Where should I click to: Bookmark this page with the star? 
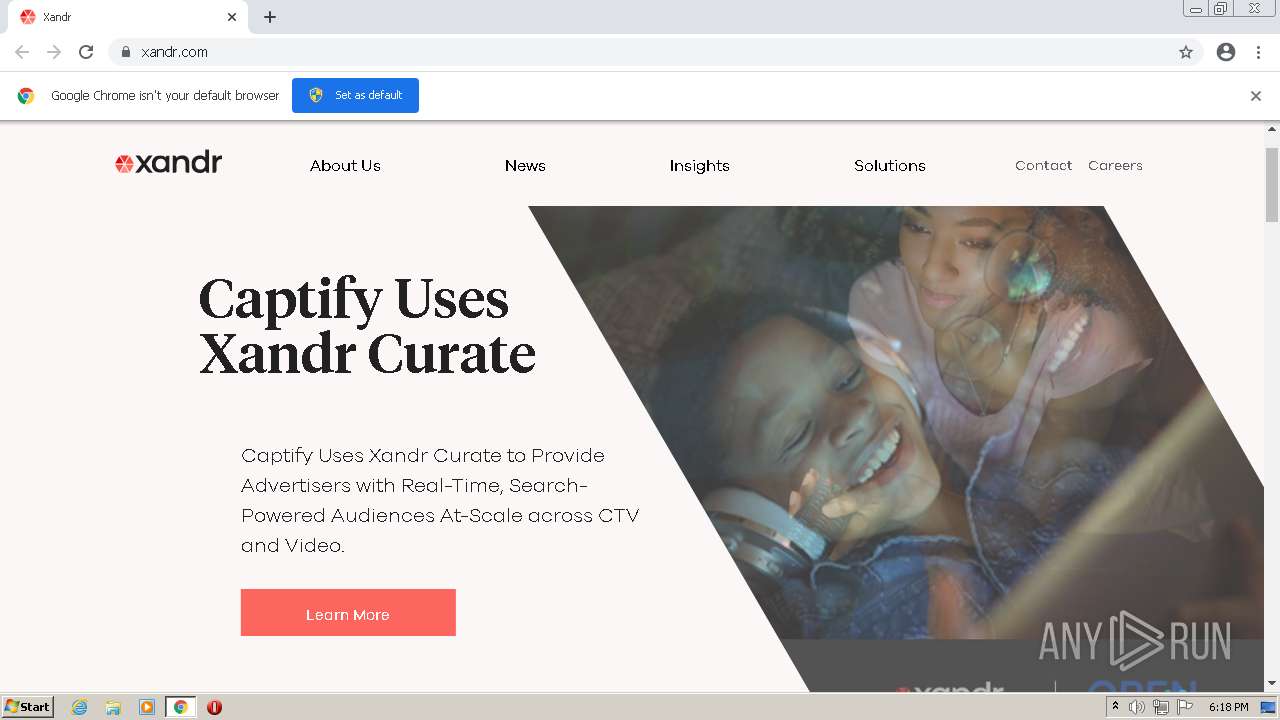[1186, 52]
